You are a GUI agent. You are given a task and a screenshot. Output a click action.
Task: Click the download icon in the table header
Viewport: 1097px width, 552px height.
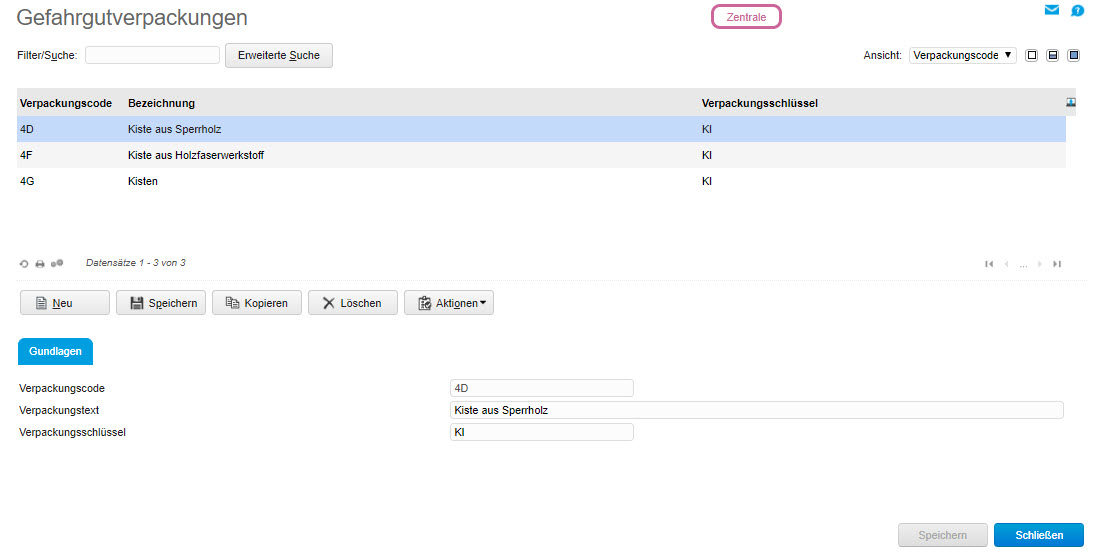click(x=1071, y=102)
